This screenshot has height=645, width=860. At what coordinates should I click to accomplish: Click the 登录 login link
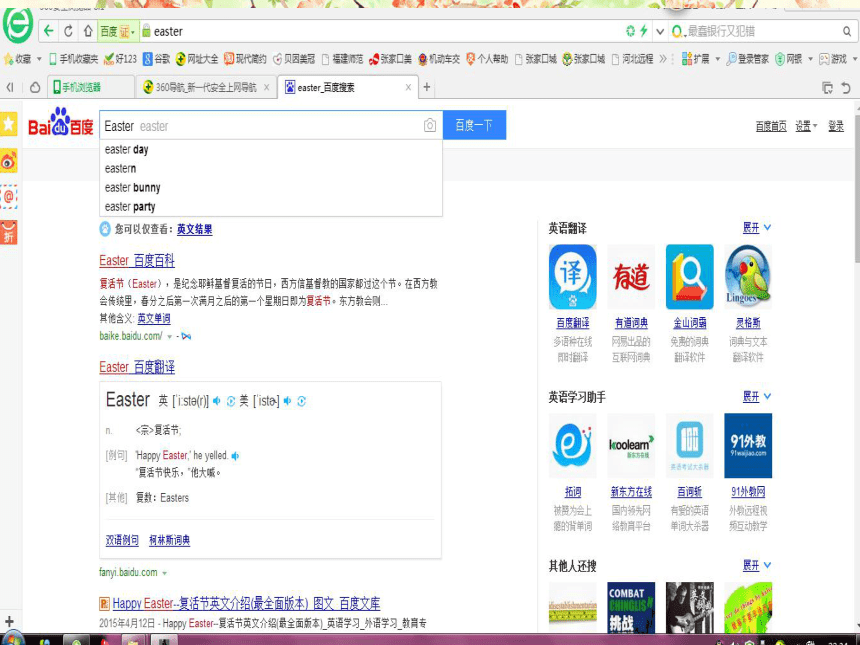pos(836,126)
